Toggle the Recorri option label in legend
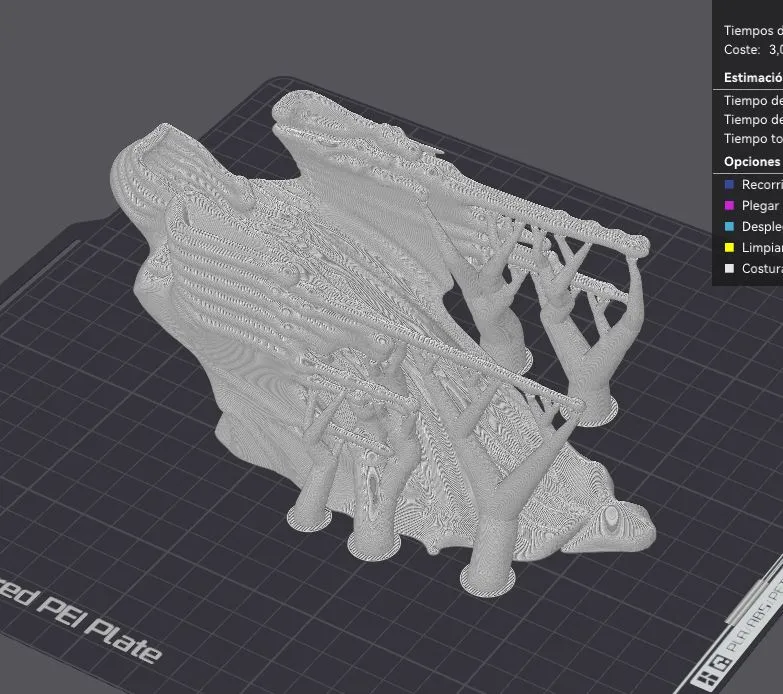Image resolution: width=783 pixels, height=694 pixels. coord(762,185)
